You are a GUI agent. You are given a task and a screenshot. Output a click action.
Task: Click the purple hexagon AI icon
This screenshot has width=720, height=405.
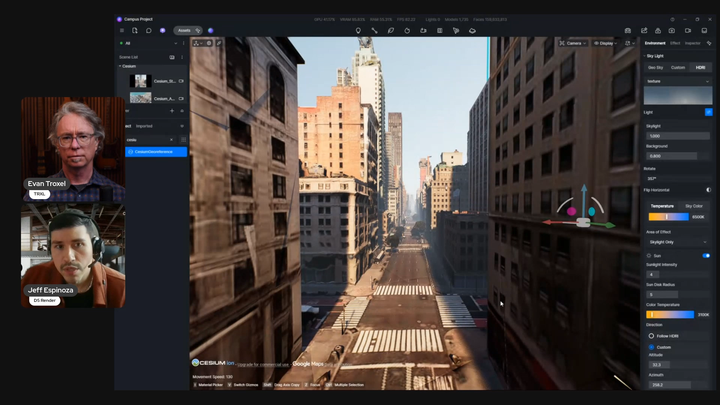click(163, 30)
